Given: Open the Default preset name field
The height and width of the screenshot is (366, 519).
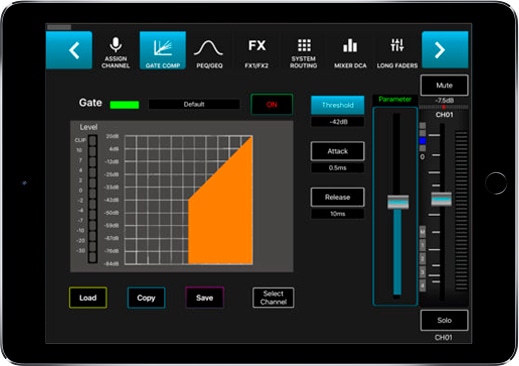Looking at the screenshot, I should point(194,104).
